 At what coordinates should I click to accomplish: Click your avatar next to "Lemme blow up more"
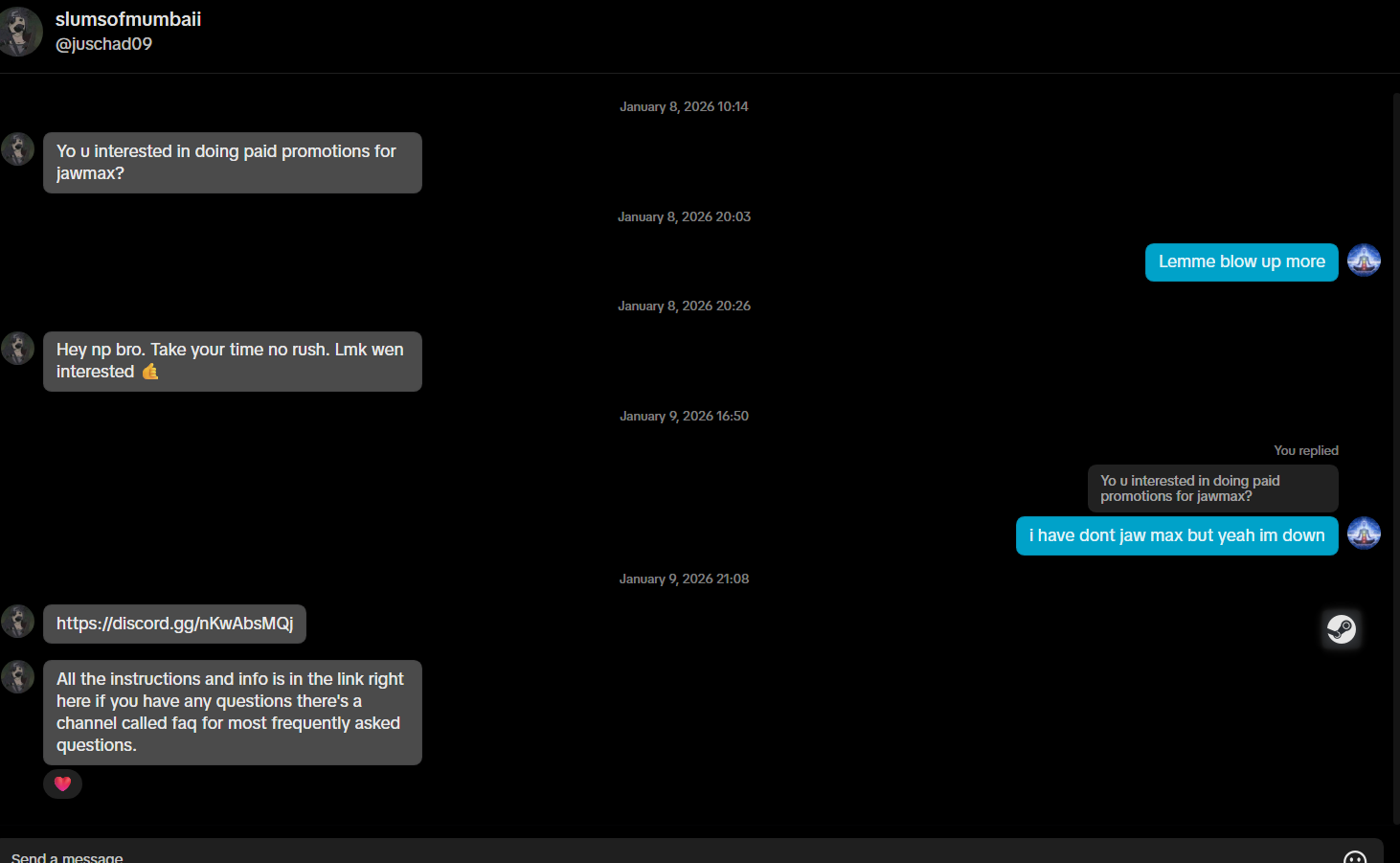coord(1364,261)
